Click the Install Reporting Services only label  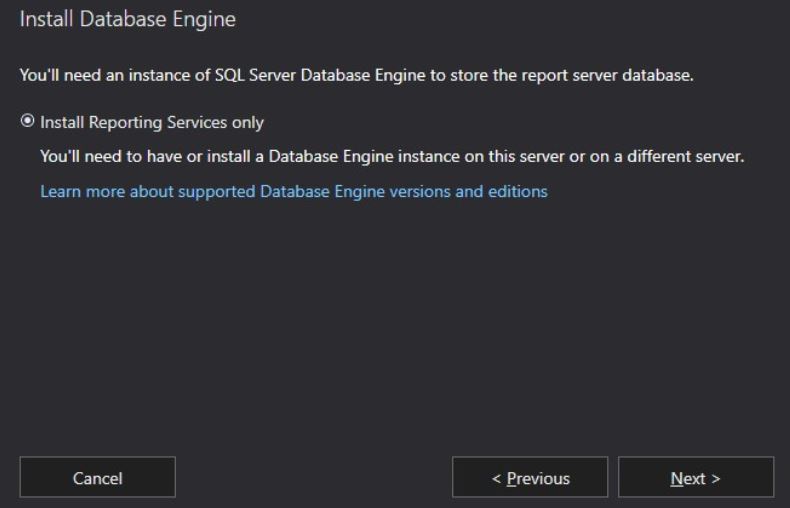point(152,122)
